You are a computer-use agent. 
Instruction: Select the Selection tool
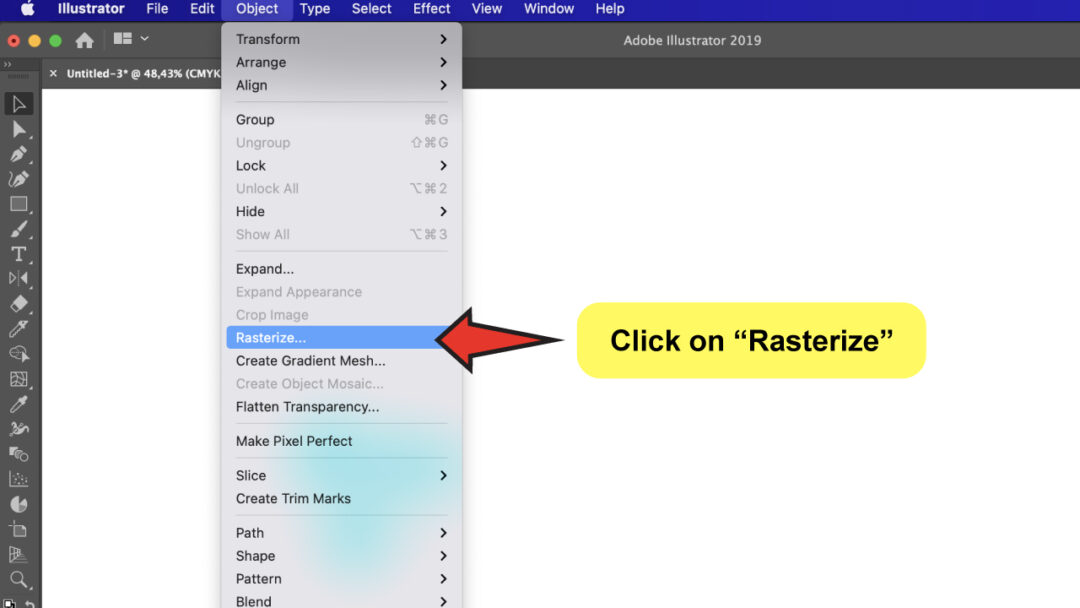point(18,103)
